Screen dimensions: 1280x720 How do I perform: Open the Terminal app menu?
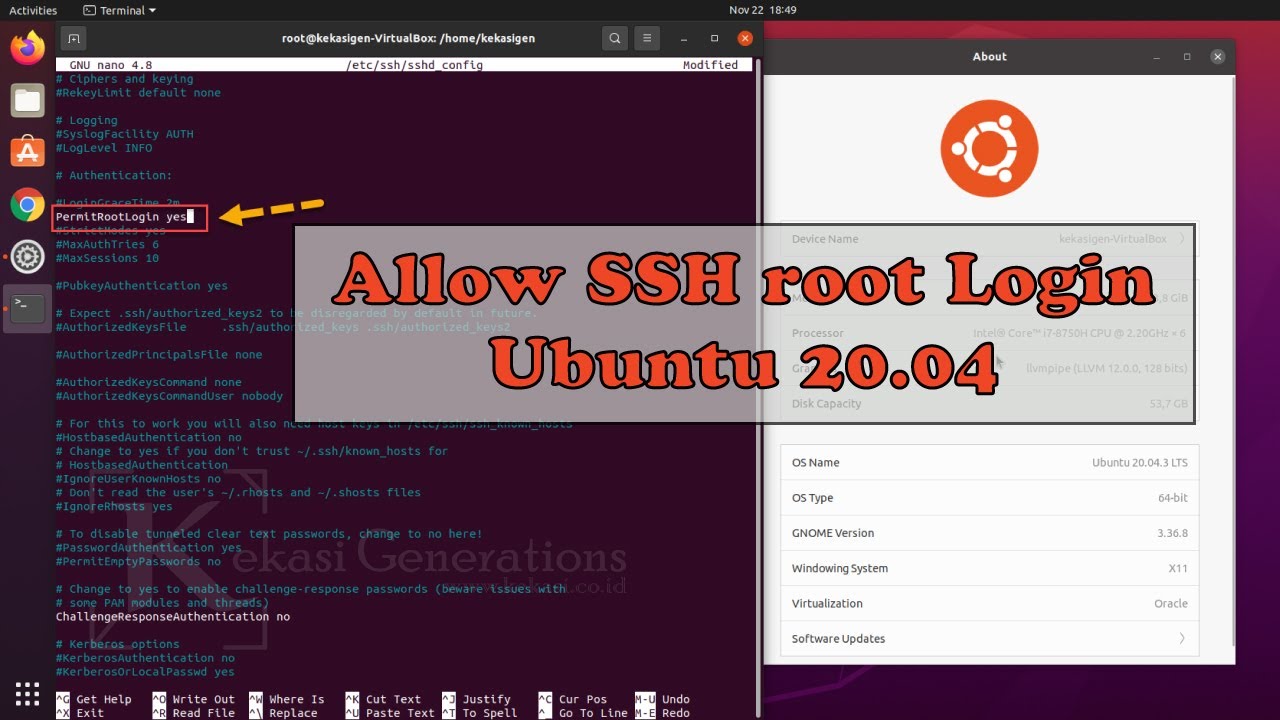(x=120, y=10)
